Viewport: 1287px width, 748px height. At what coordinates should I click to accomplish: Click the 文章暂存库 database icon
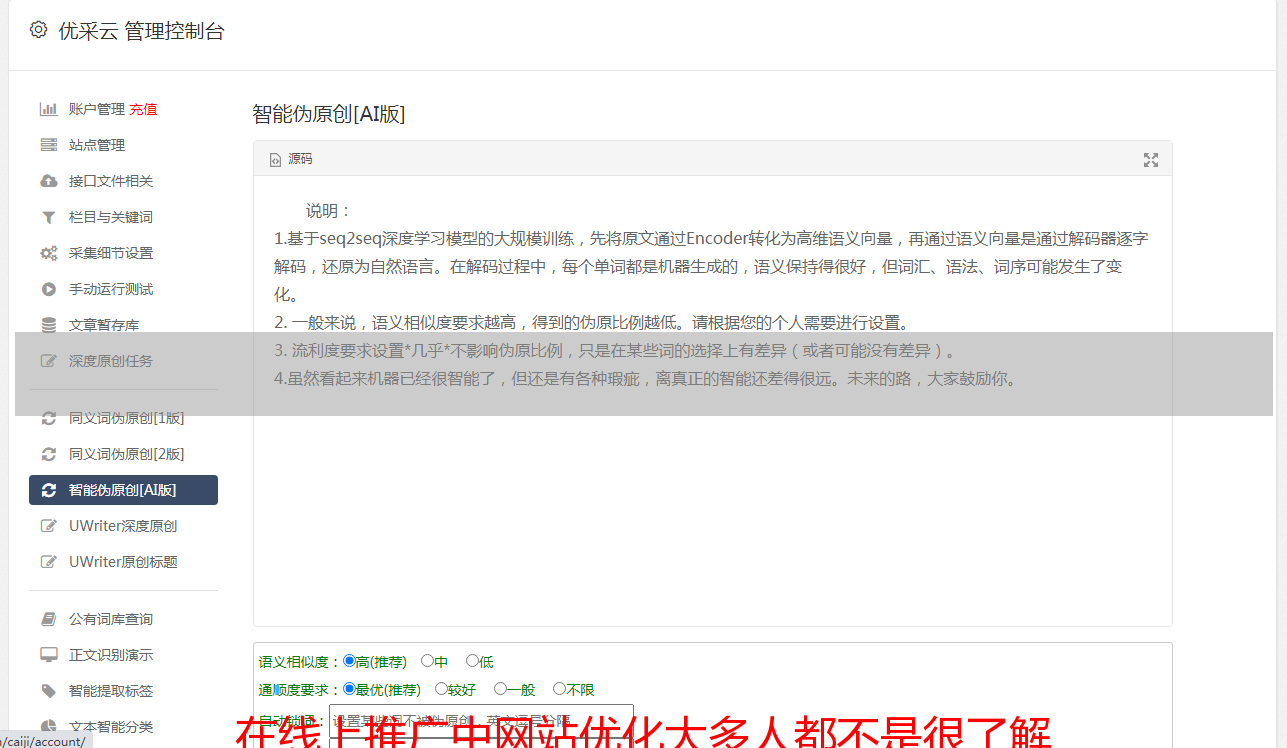(x=48, y=325)
